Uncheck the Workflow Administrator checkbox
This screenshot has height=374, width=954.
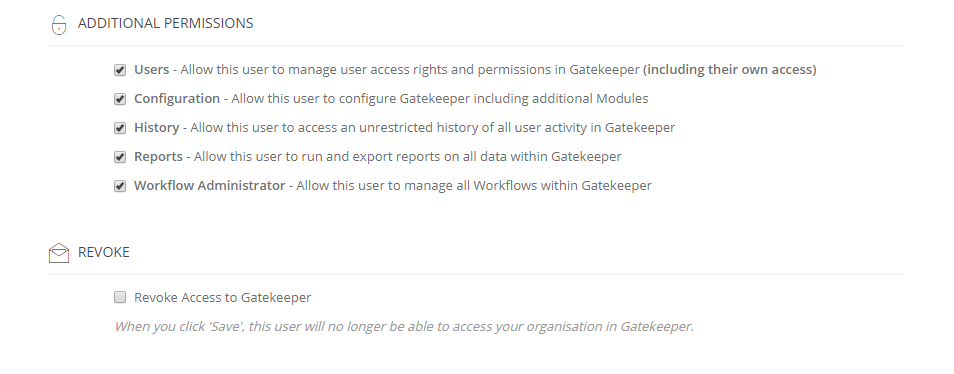tap(120, 186)
